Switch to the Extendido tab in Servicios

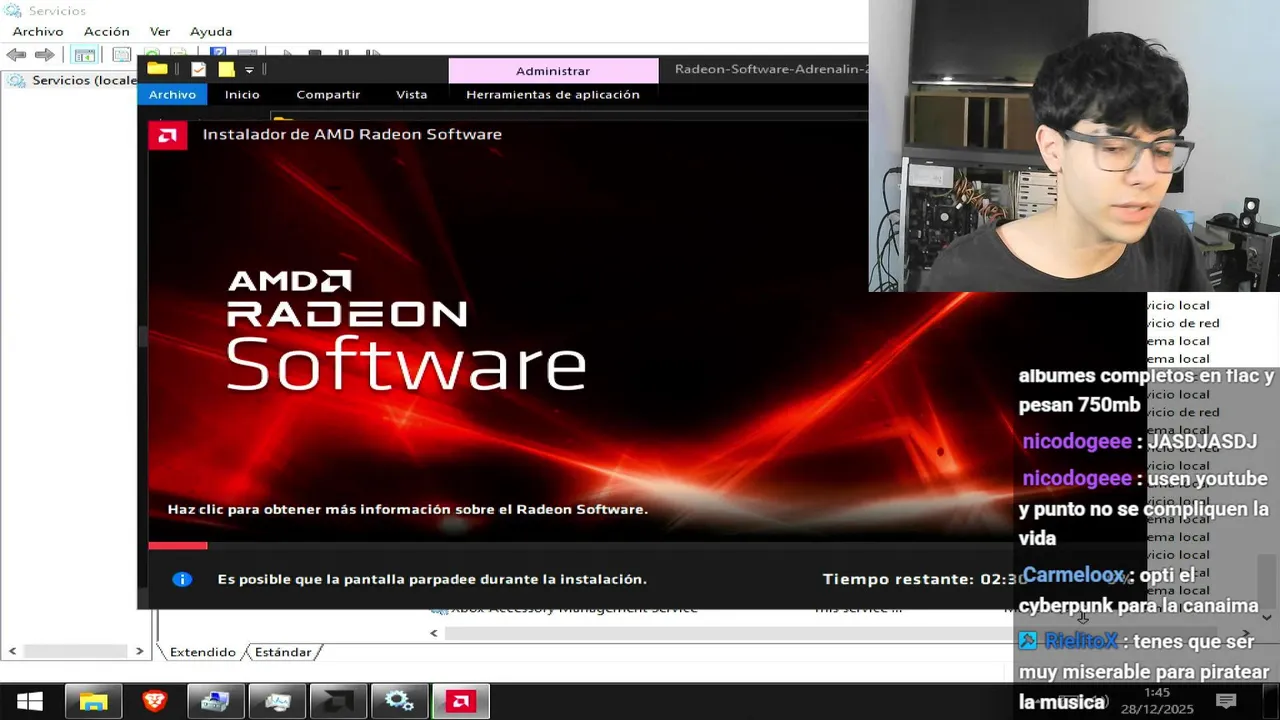click(x=202, y=652)
